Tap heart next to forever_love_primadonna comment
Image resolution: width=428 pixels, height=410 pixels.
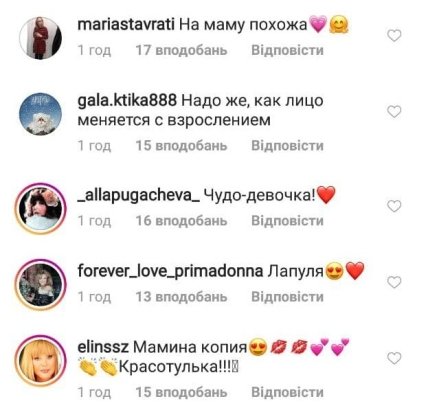coord(394,282)
